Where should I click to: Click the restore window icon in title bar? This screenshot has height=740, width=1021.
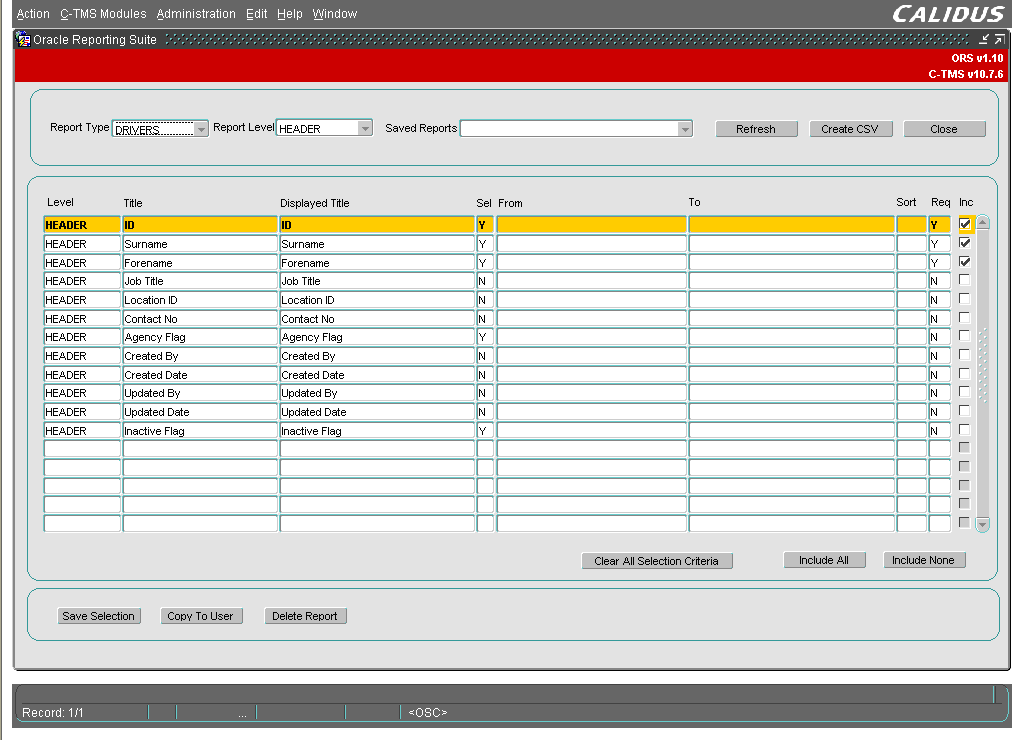(x=1000, y=40)
